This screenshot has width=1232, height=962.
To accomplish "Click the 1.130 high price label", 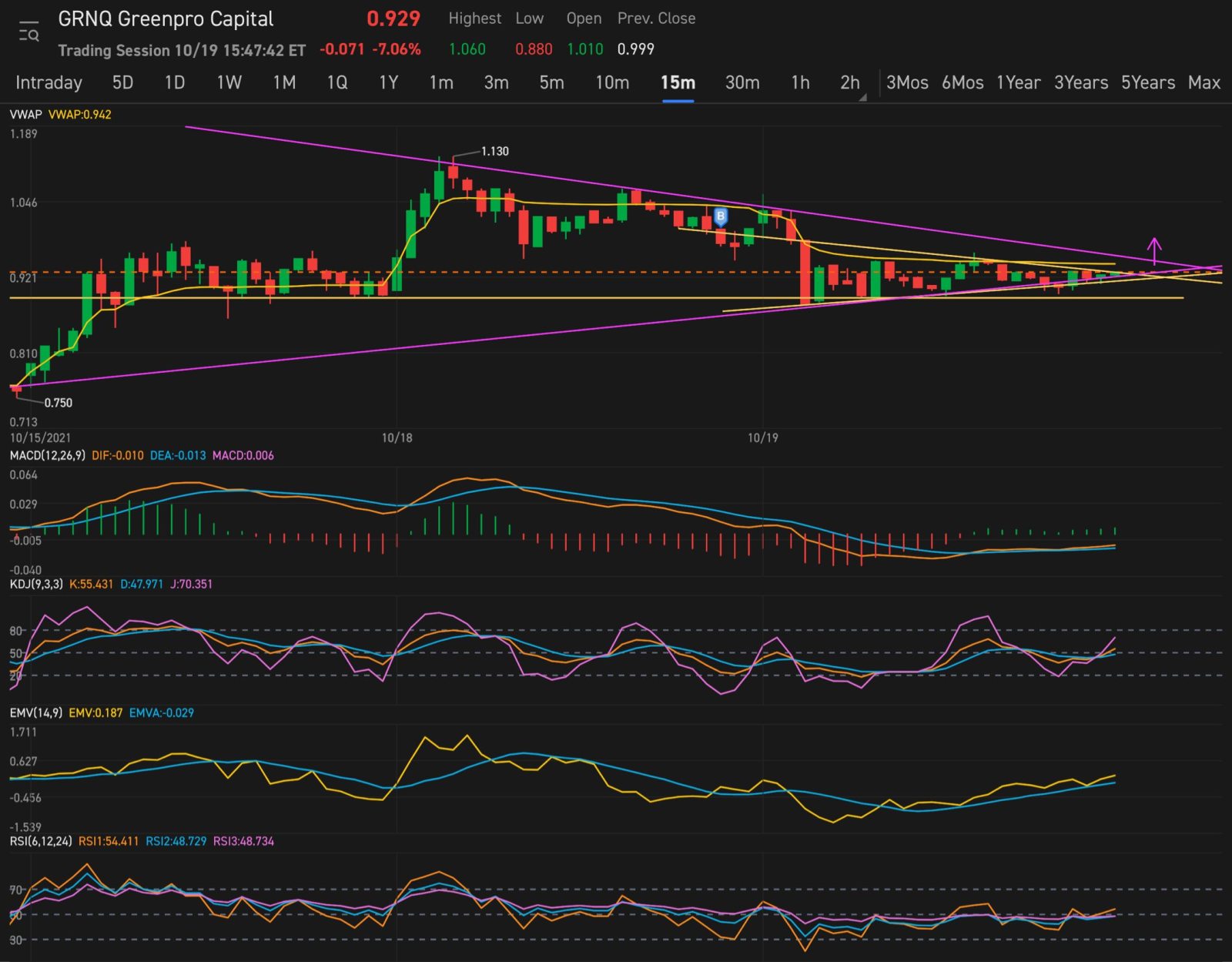I will coord(495,151).
